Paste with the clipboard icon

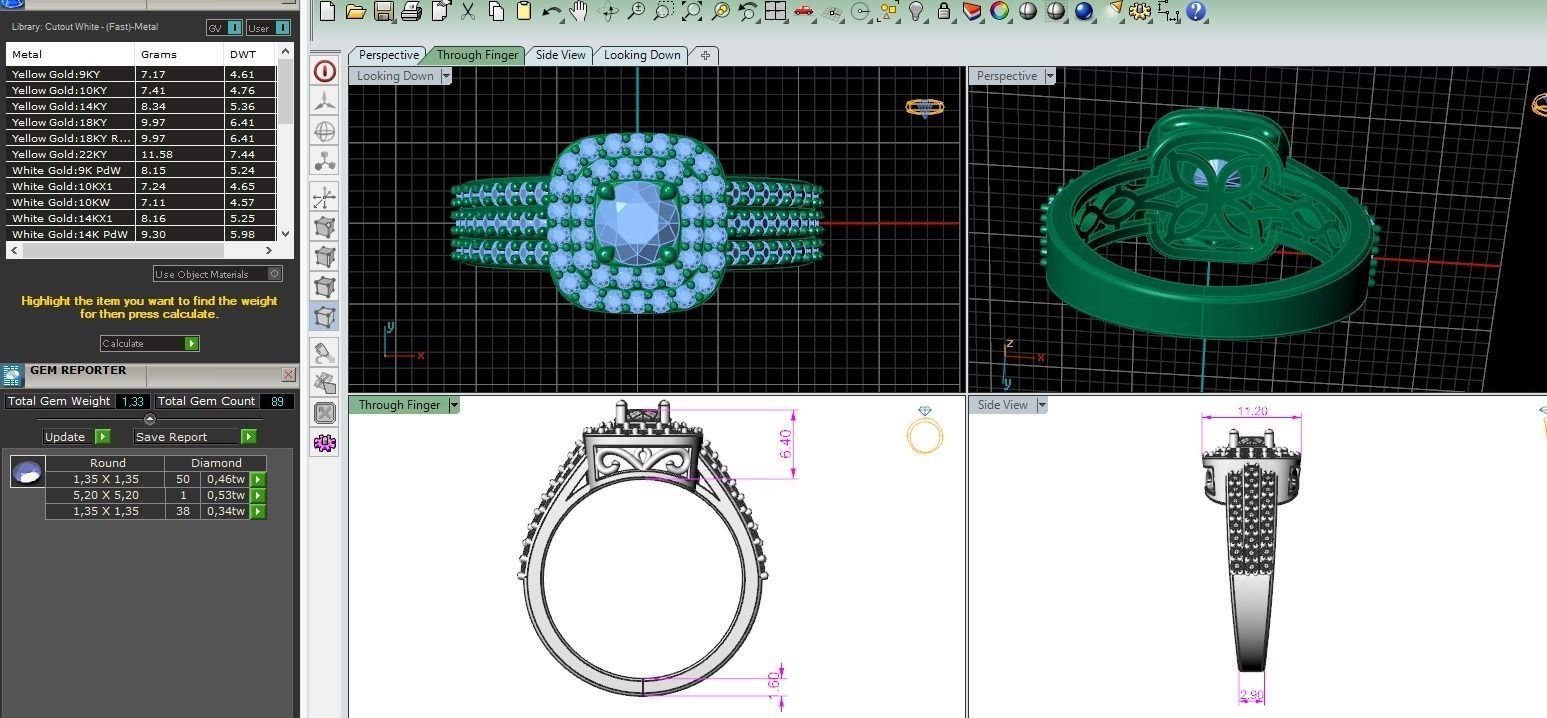[523, 12]
